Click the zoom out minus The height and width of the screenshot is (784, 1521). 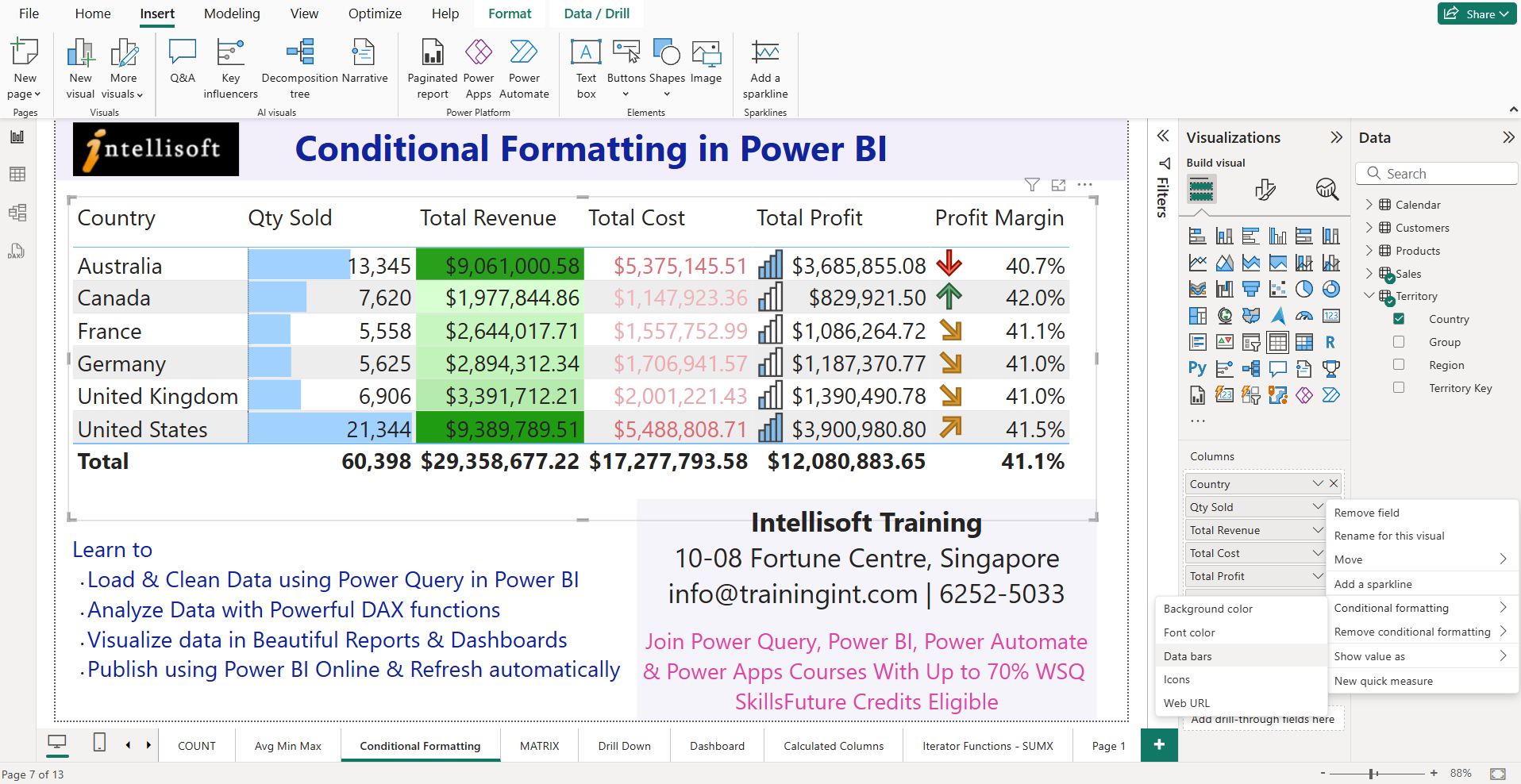tap(1323, 773)
